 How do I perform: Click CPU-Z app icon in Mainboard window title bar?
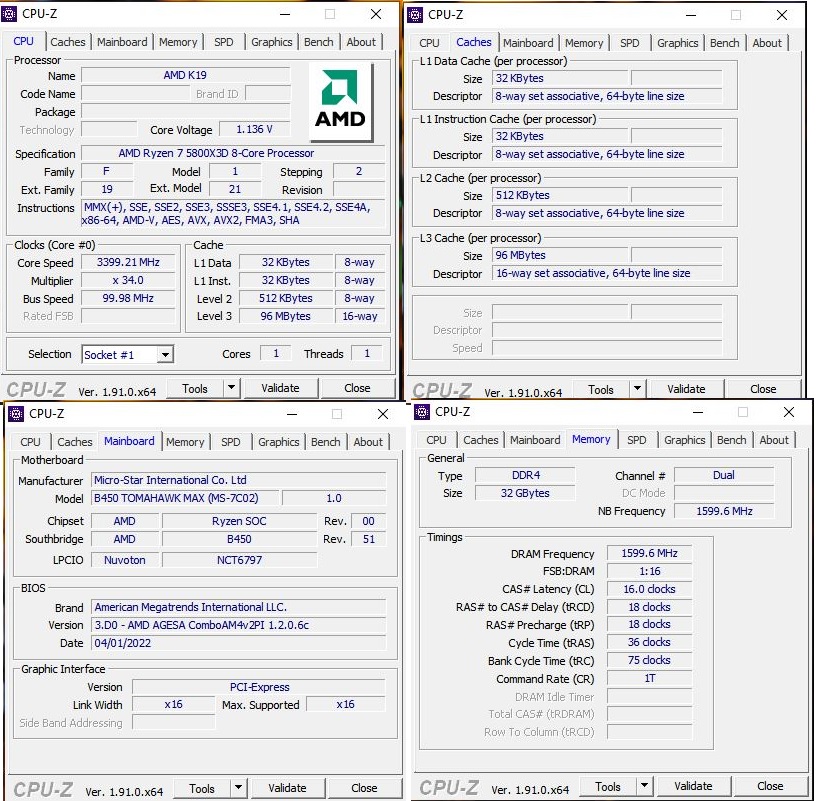(16, 414)
